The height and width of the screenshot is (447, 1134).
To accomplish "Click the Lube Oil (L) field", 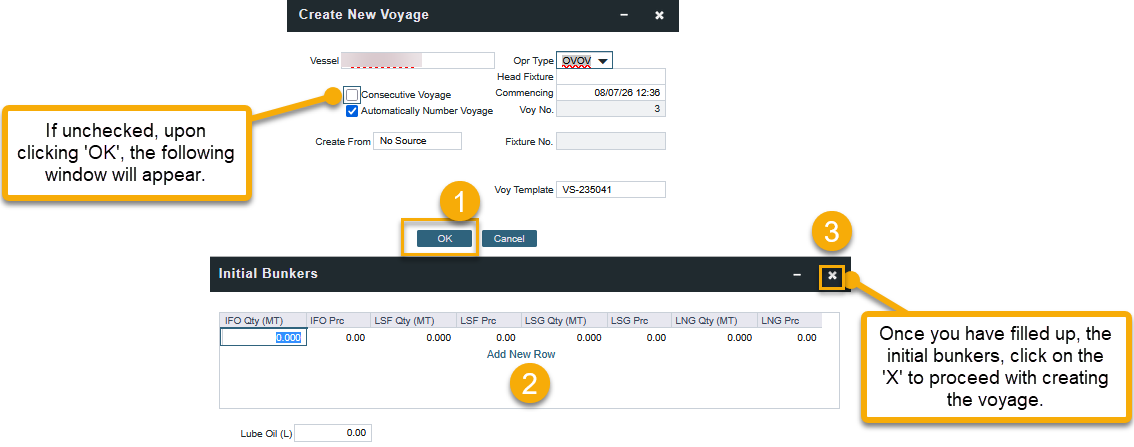I will (x=333, y=433).
